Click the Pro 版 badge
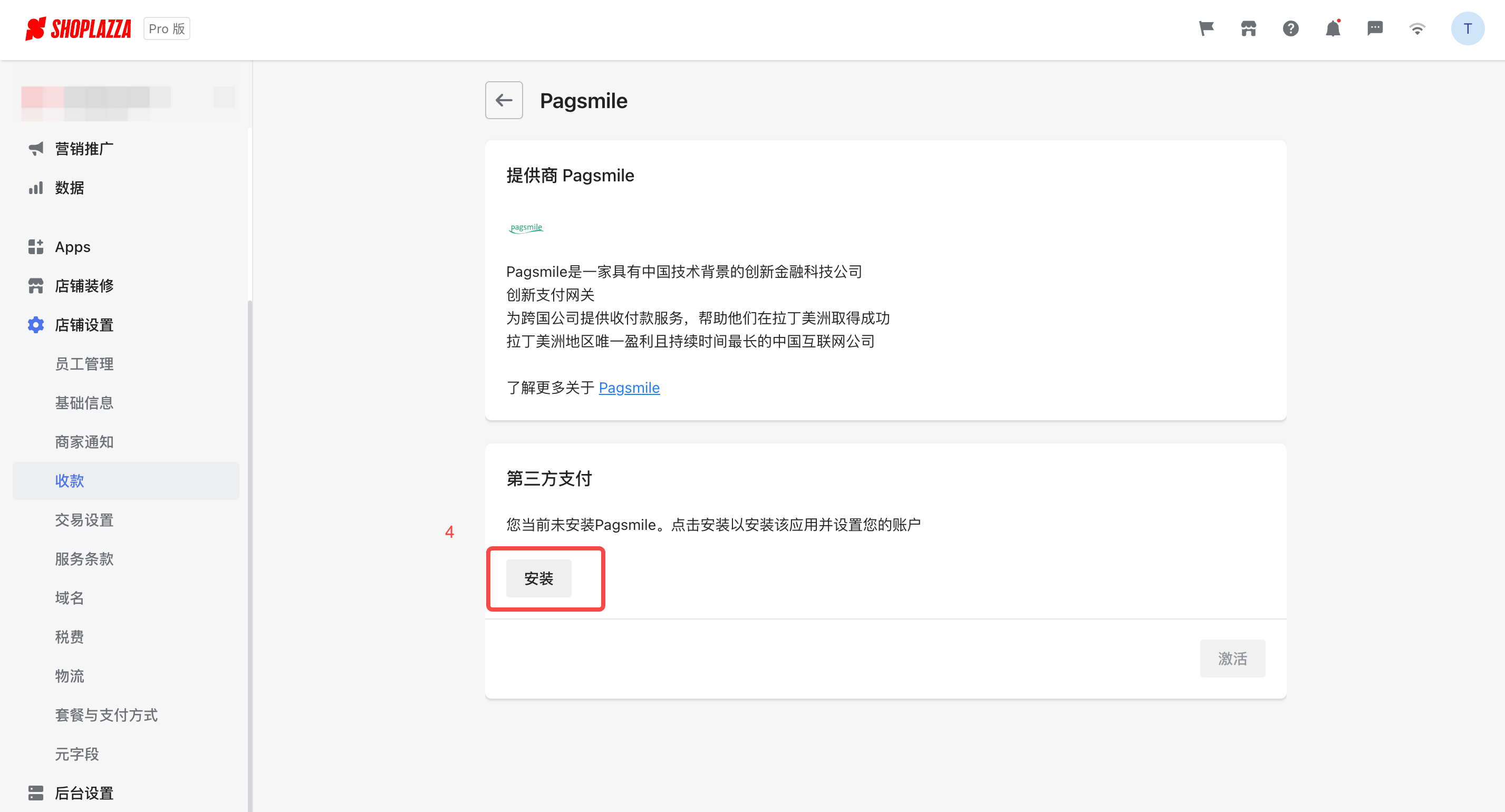Viewport: 1505px width, 812px height. pyautogui.click(x=167, y=28)
